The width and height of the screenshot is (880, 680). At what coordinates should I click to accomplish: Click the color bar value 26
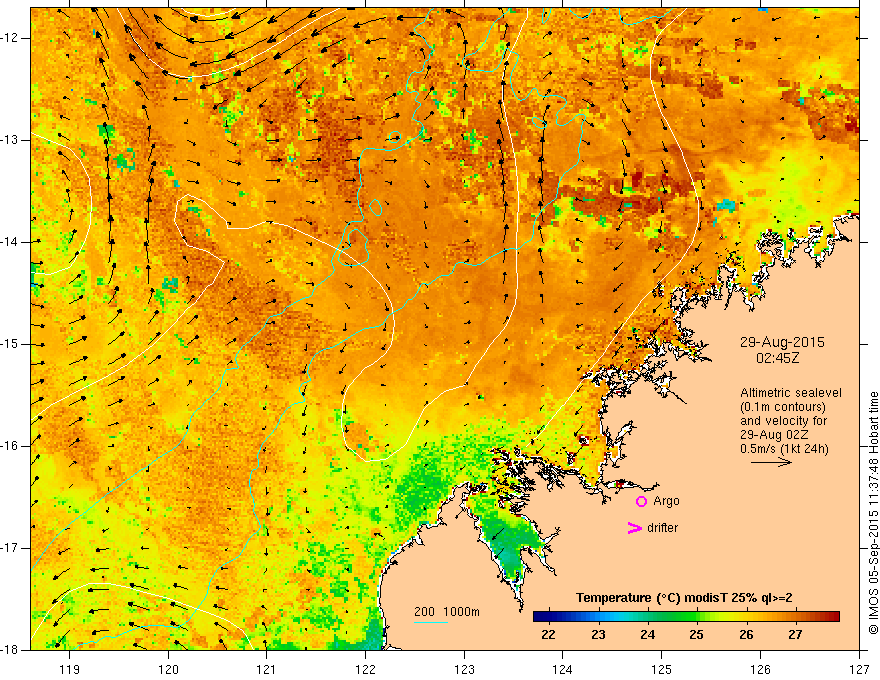click(x=746, y=635)
